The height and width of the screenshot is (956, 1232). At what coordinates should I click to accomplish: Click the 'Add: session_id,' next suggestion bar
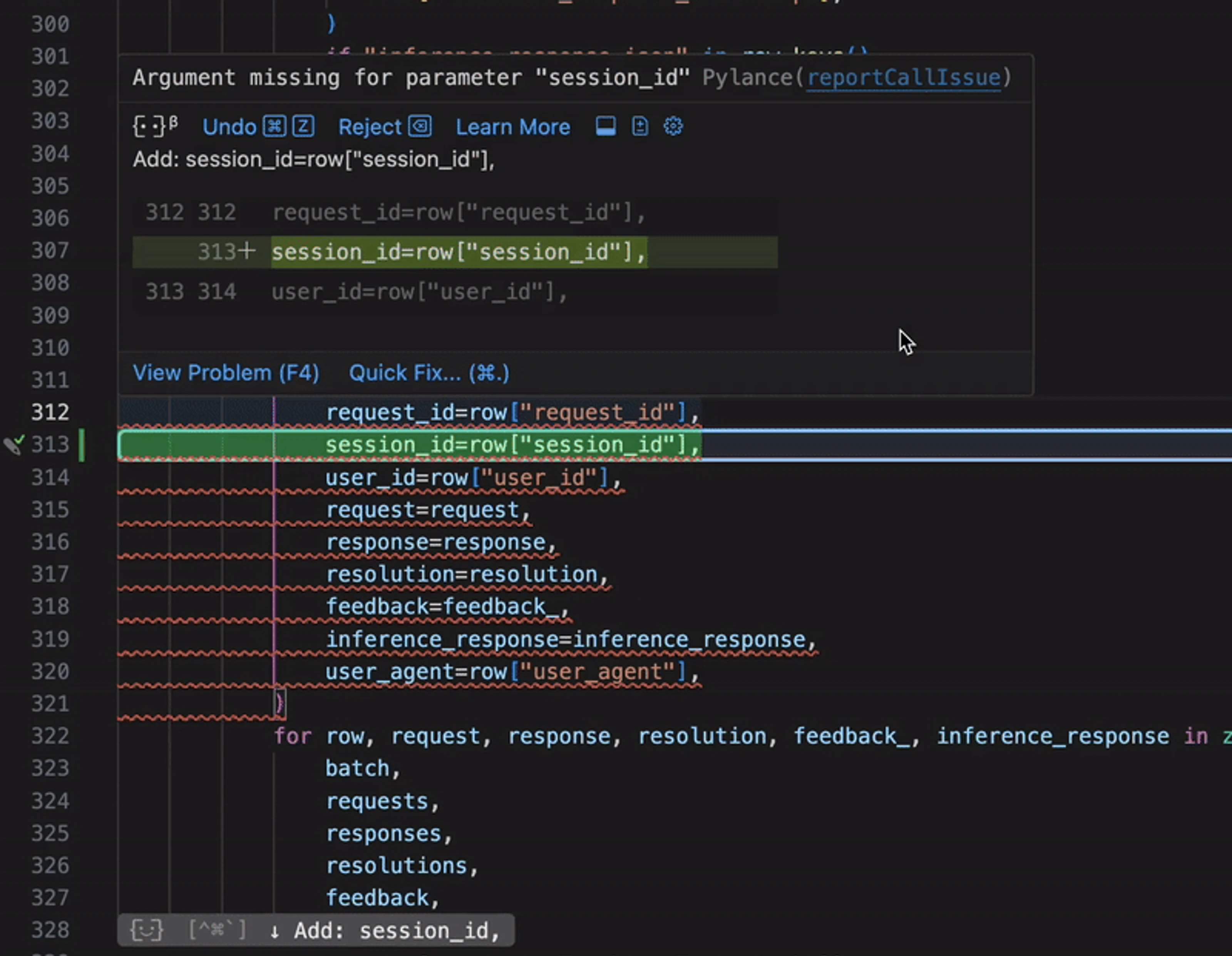pos(395,931)
